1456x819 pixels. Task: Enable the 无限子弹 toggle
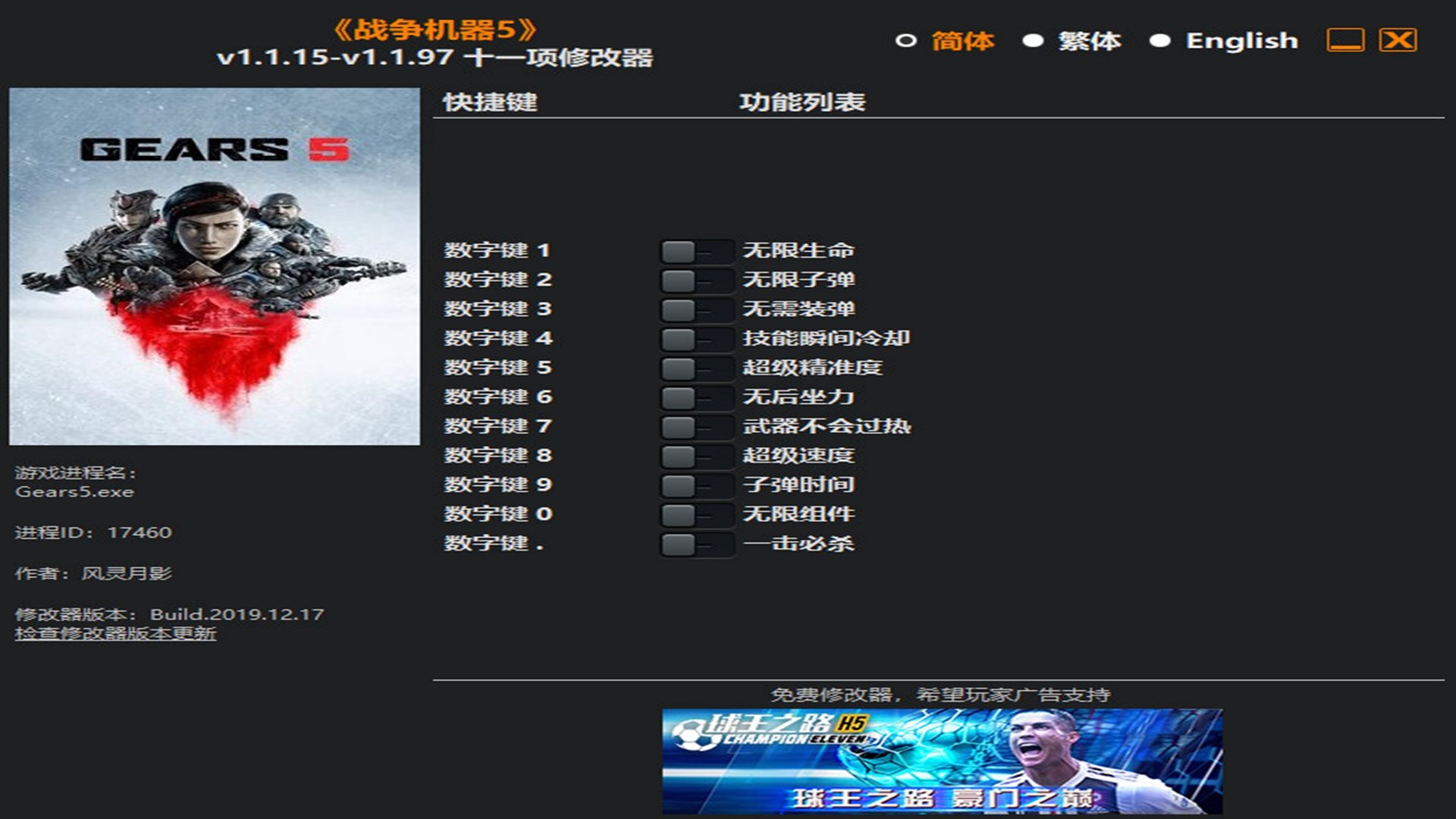click(697, 281)
